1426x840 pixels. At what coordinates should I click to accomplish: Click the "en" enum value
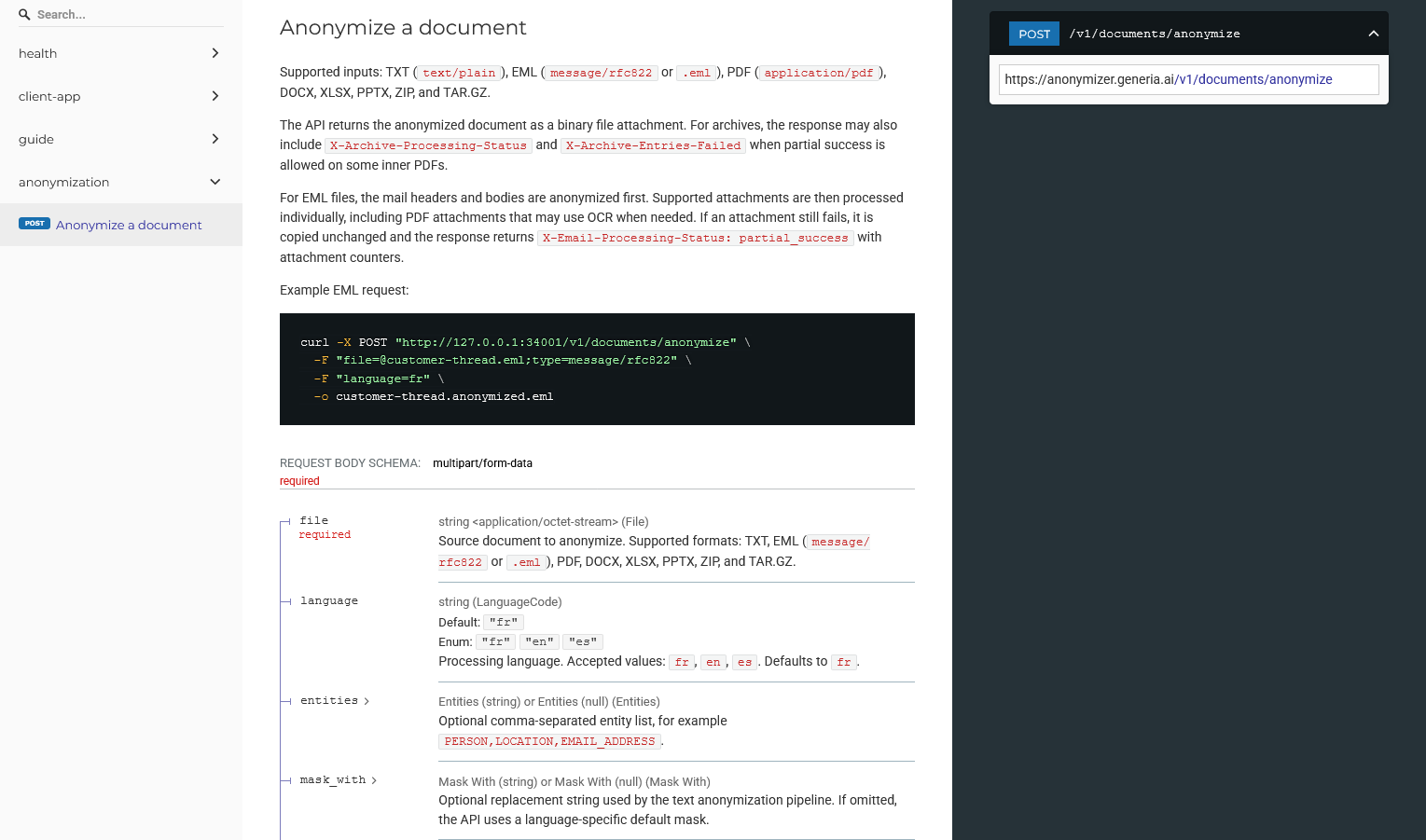[x=539, y=641]
